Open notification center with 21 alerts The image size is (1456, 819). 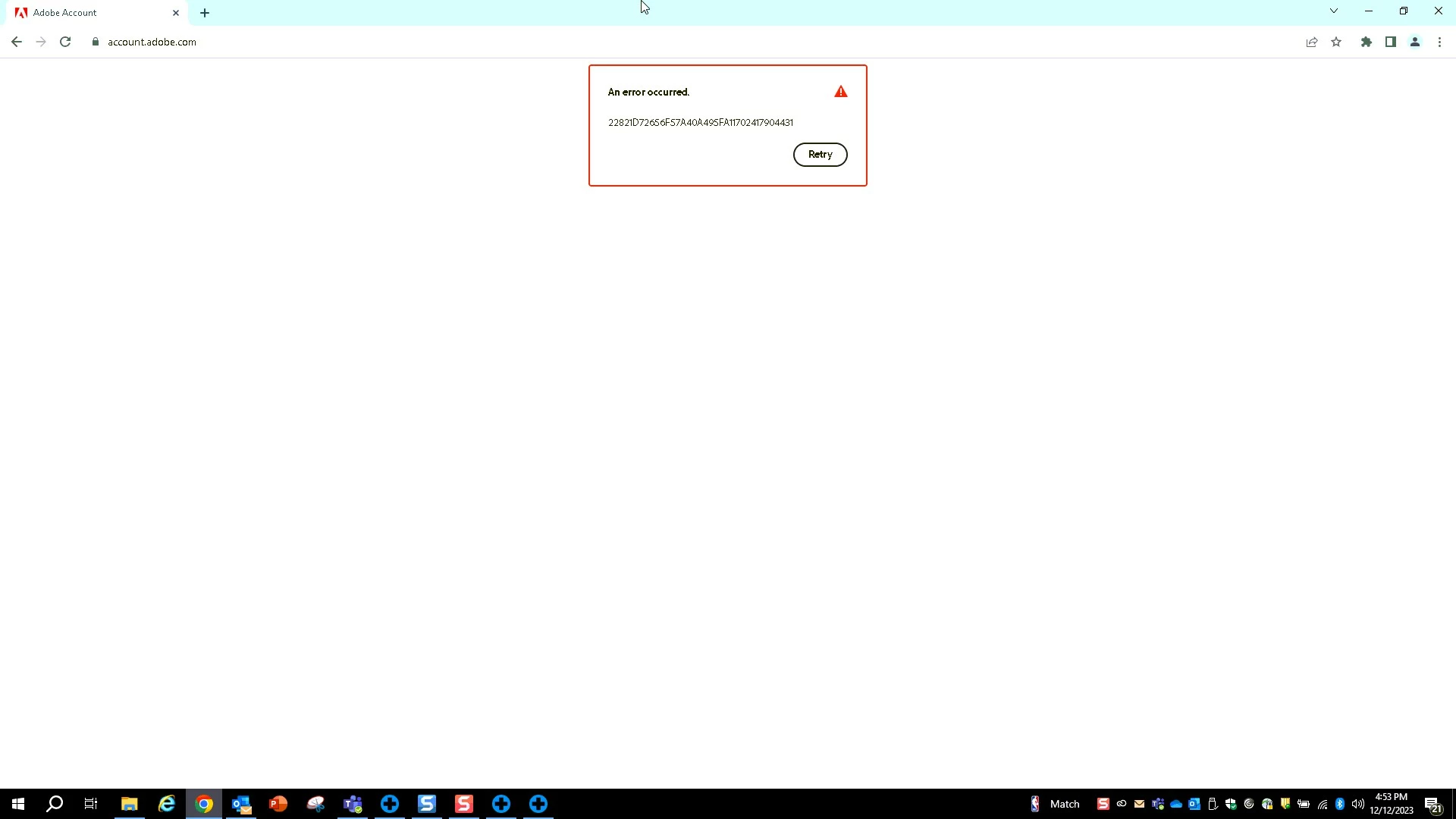pyautogui.click(x=1432, y=805)
